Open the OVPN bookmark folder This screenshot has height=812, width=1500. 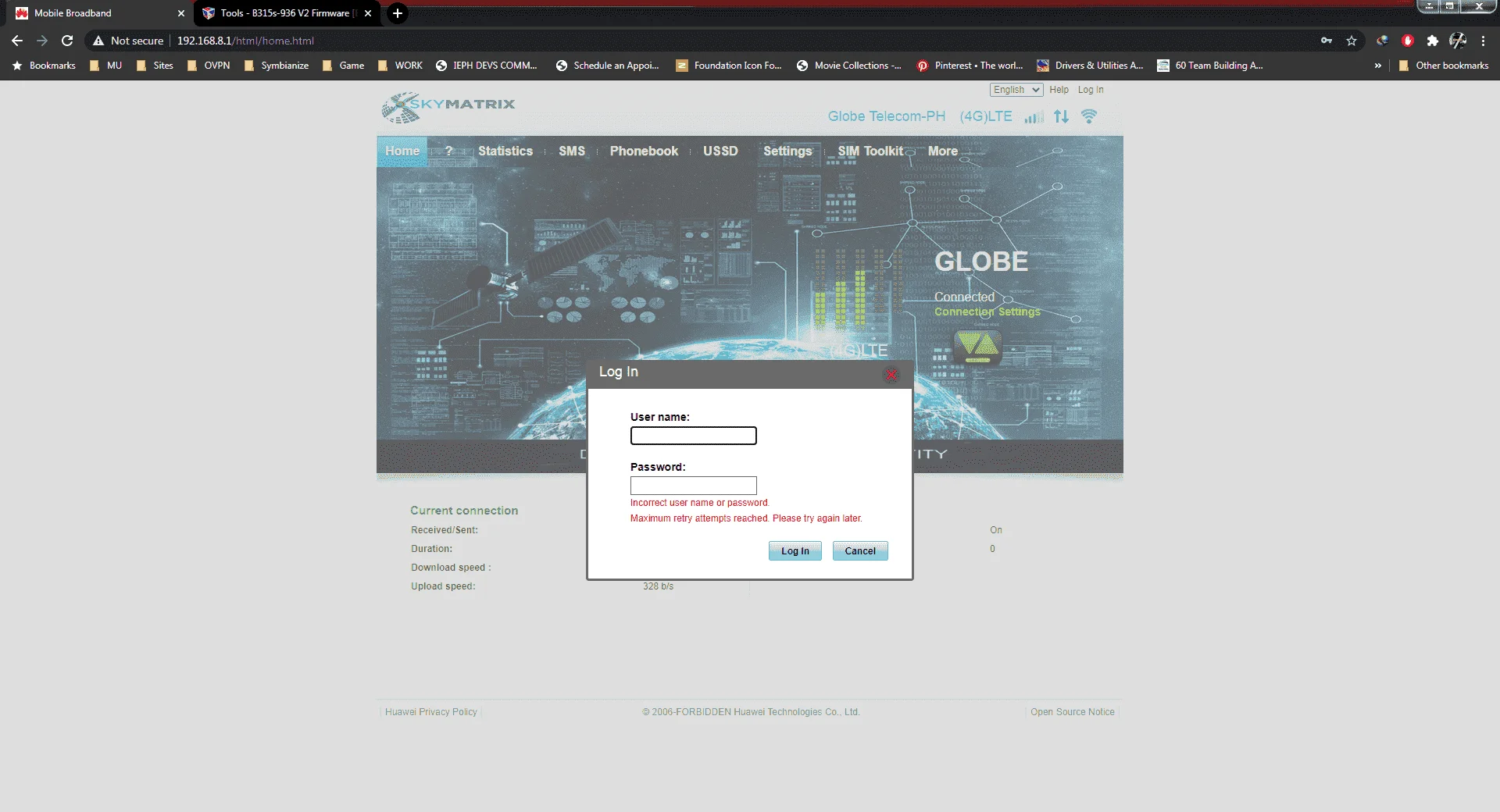click(208, 66)
